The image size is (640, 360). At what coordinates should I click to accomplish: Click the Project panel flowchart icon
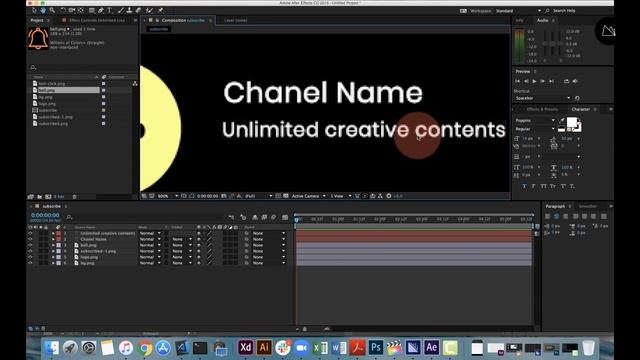(x=135, y=83)
